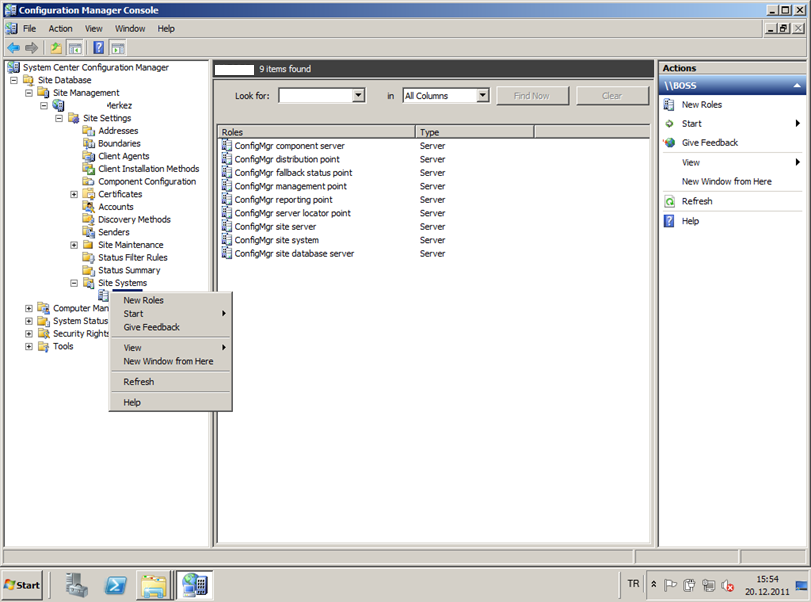
Task: Open Server Manager from the taskbar
Action: [x=77, y=585]
